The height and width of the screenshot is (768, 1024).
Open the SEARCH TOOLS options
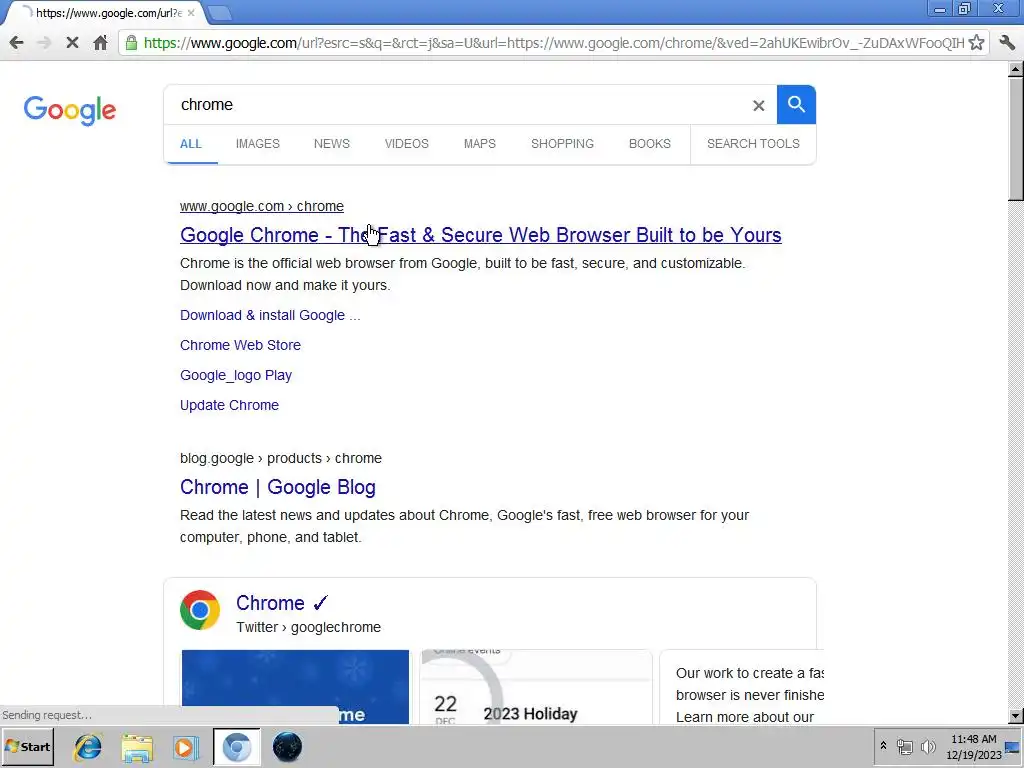753,144
